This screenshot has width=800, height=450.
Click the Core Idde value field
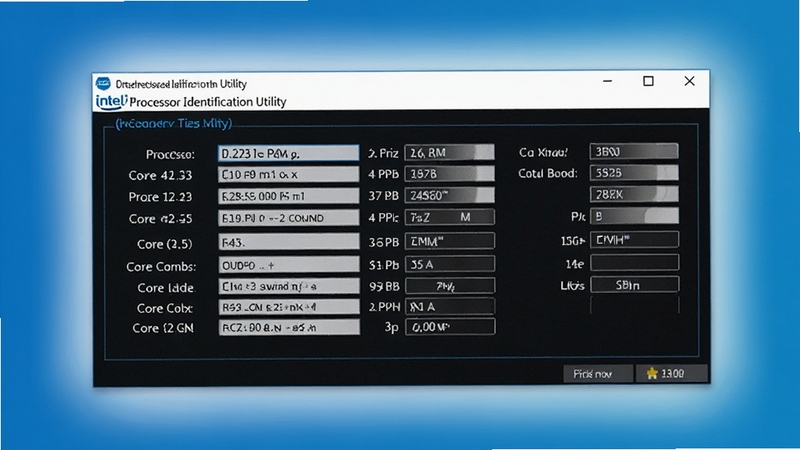tap(289, 286)
